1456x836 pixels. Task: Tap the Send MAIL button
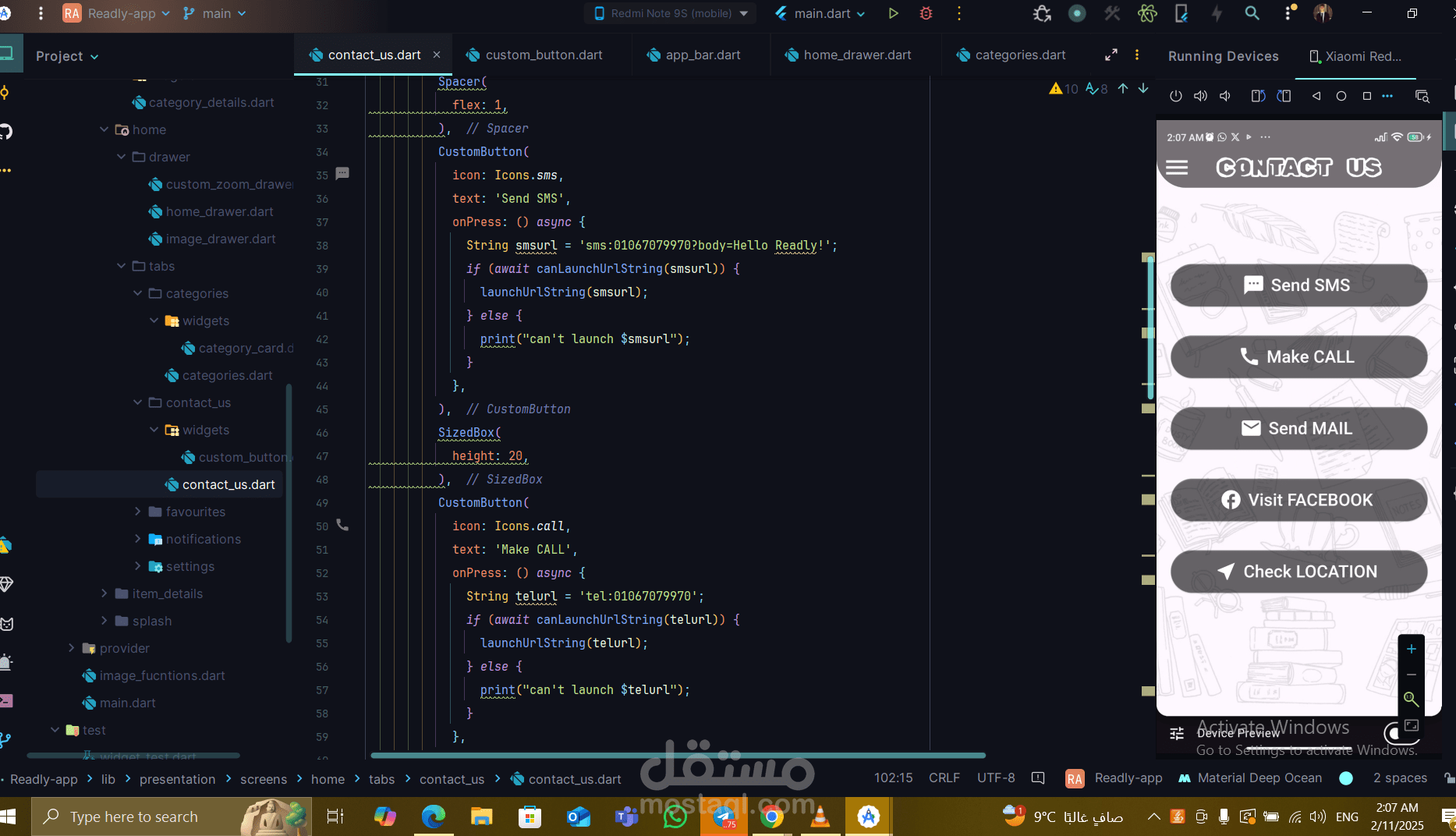pyautogui.click(x=1298, y=428)
